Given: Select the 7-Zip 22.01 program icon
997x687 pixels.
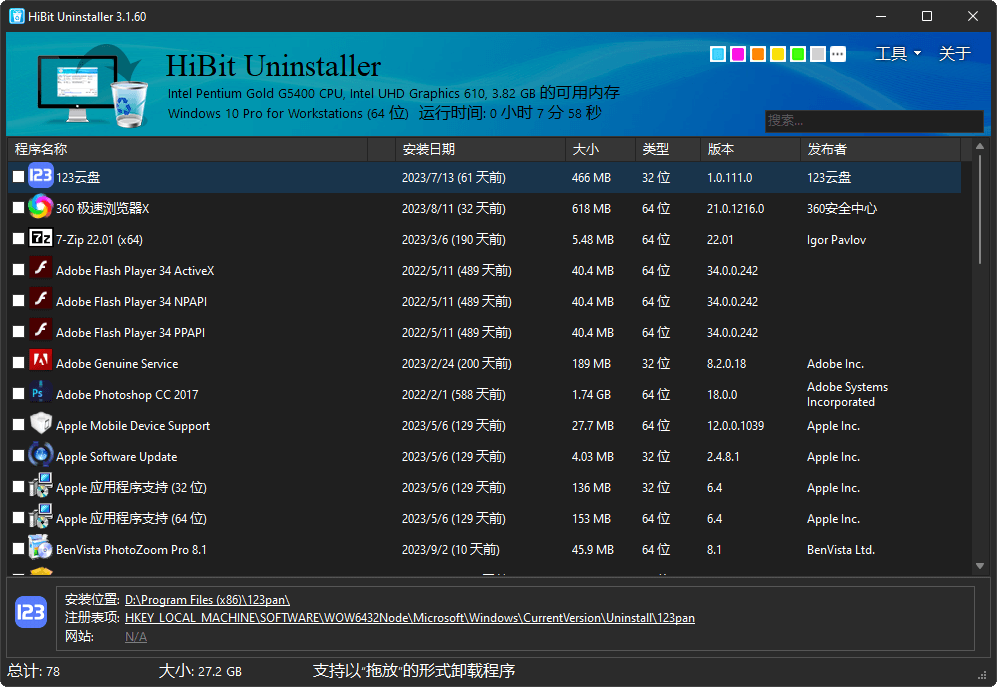Looking at the screenshot, I should (40, 239).
